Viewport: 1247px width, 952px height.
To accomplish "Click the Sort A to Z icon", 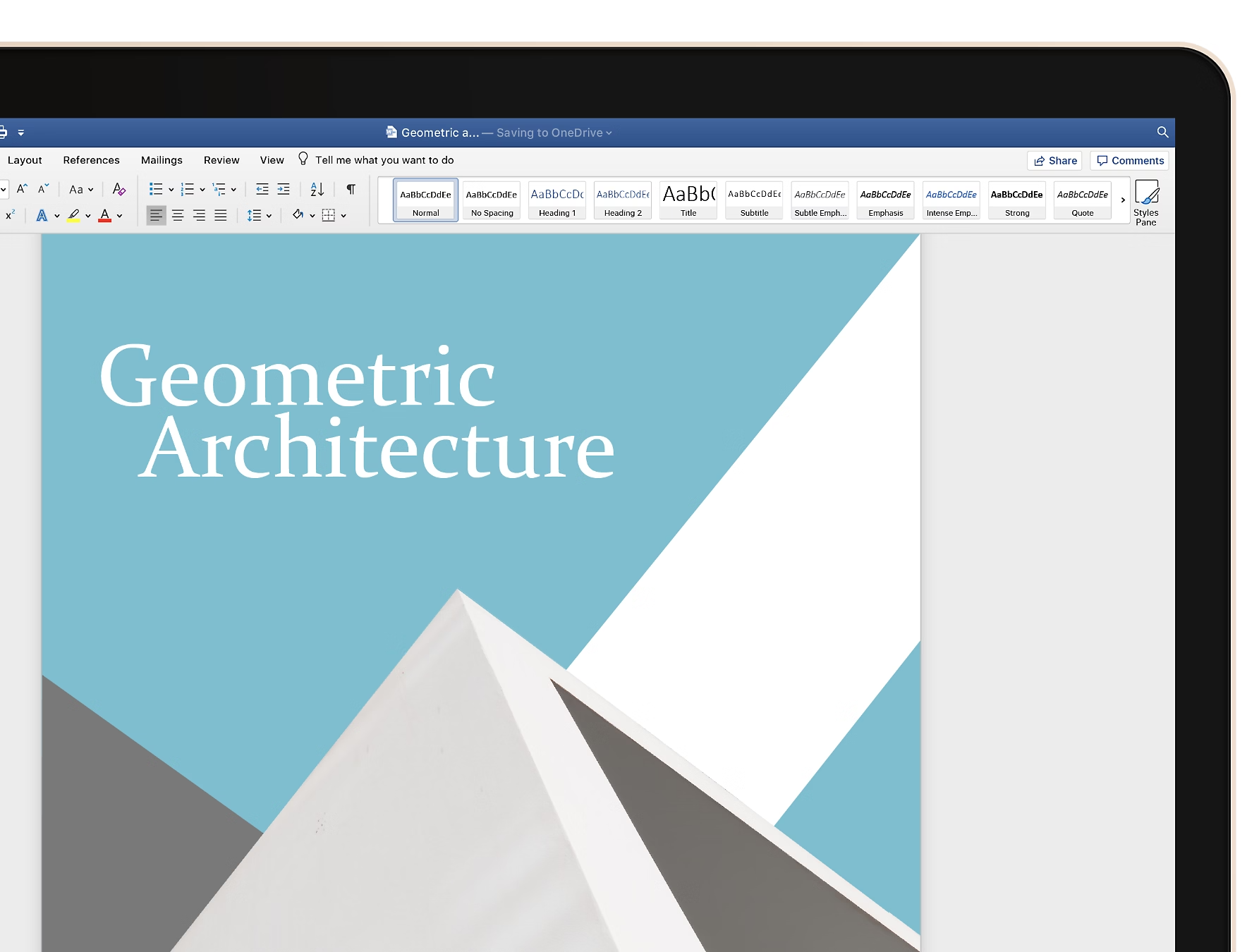I will 317,189.
